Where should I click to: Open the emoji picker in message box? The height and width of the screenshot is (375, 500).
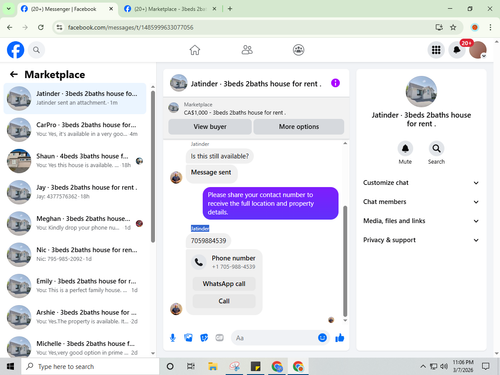322,338
